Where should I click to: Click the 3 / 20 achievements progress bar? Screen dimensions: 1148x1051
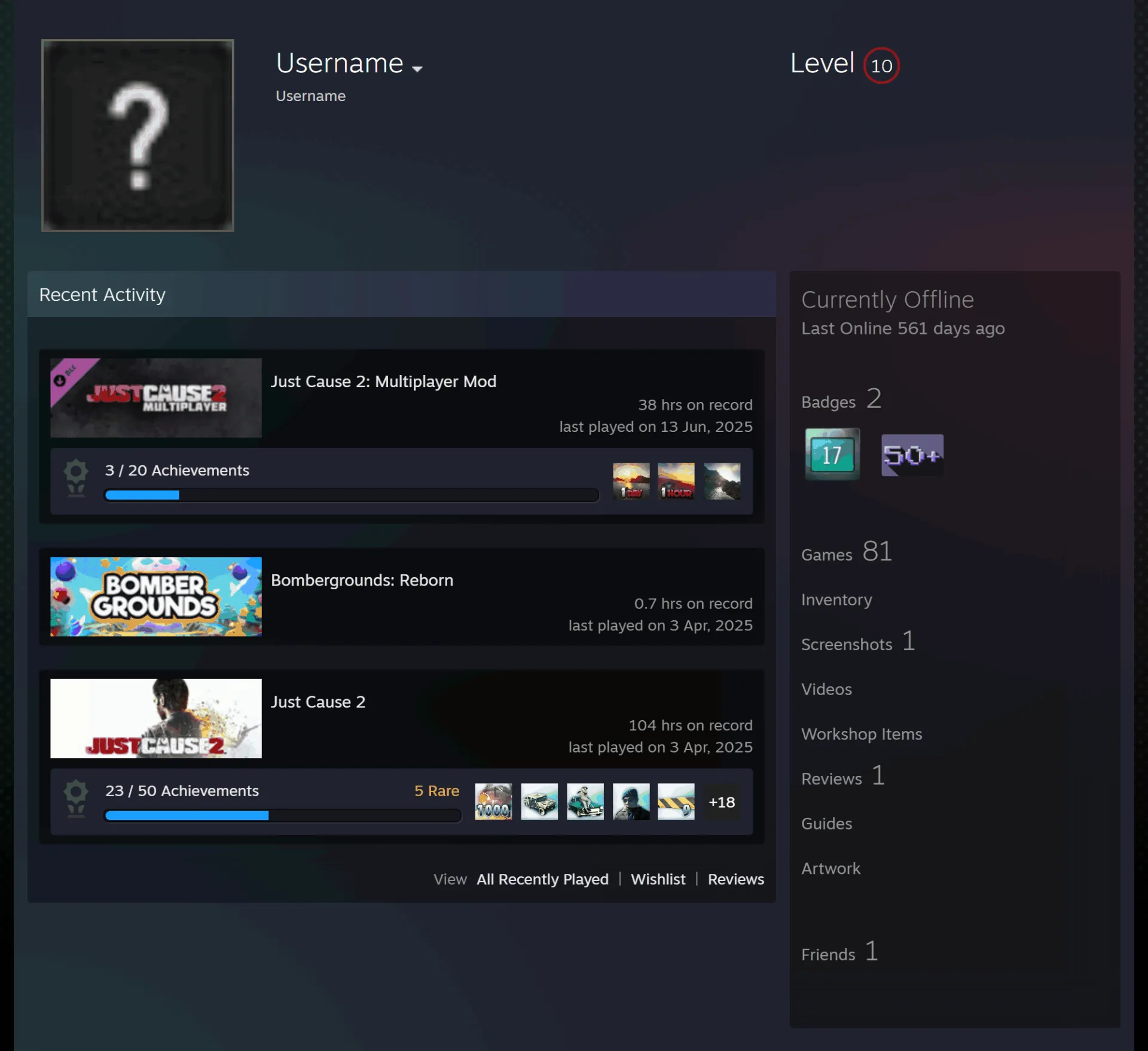click(352, 495)
